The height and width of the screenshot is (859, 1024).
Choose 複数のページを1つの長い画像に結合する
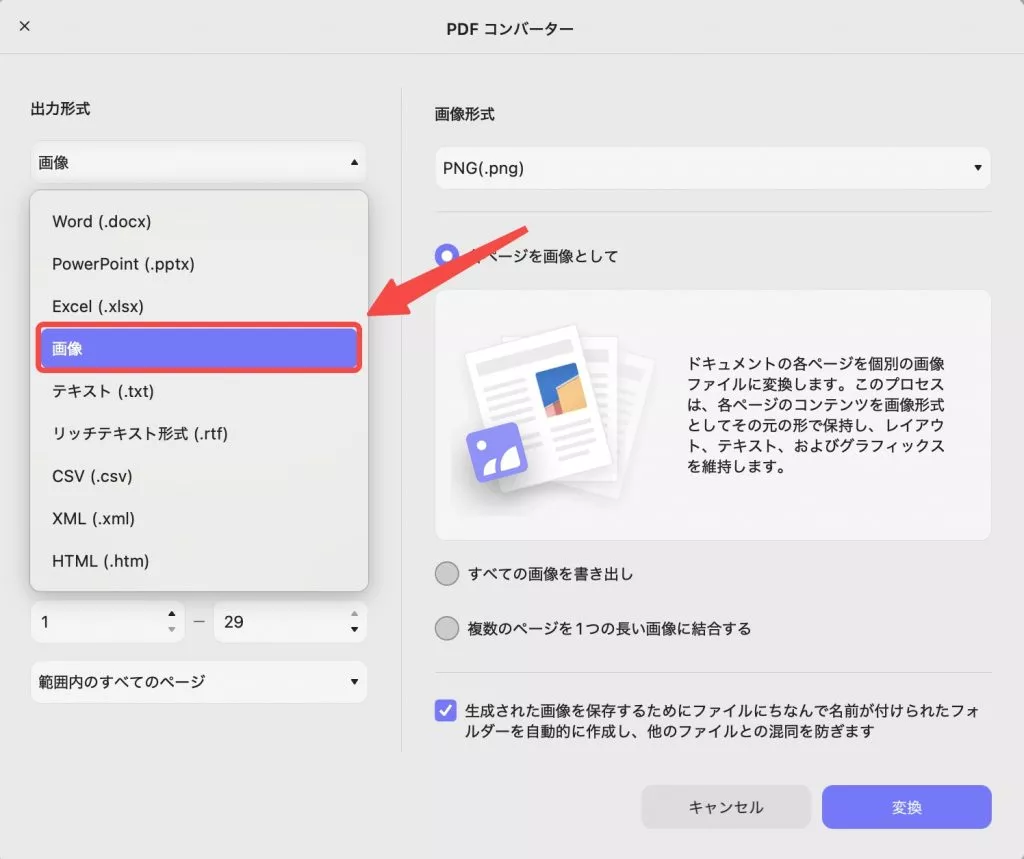(447, 628)
